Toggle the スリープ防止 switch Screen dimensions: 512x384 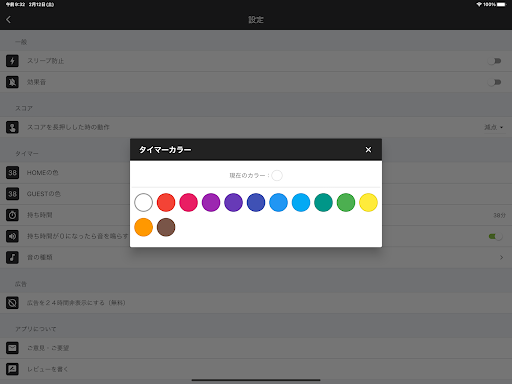[x=494, y=61]
